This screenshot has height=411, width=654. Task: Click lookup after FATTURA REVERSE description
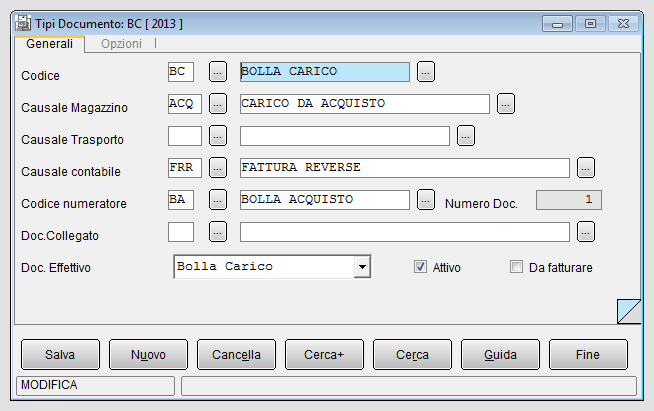pyautogui.click(x=586, y=168)
